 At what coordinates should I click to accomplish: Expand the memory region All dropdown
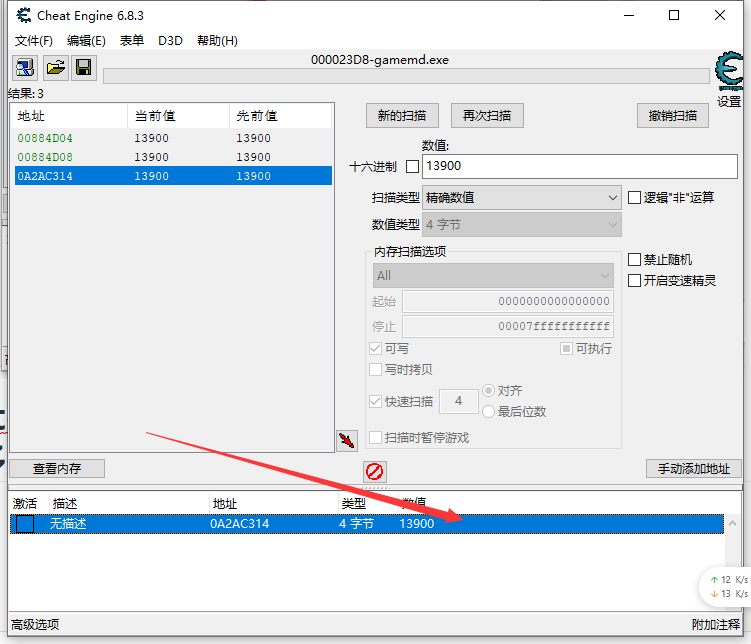pos(493,275)
